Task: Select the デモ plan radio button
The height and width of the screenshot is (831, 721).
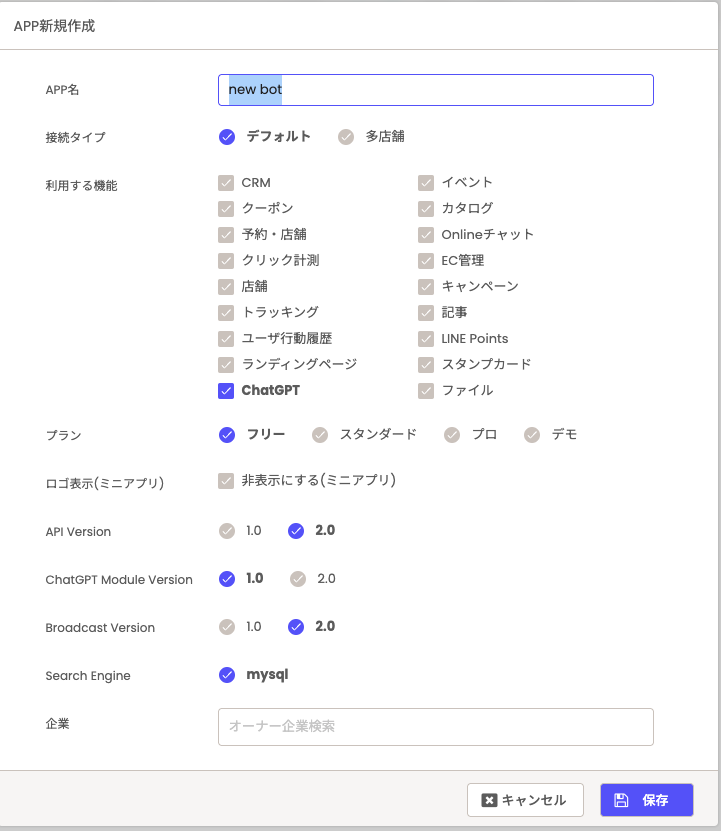Action: click(532, 435)
